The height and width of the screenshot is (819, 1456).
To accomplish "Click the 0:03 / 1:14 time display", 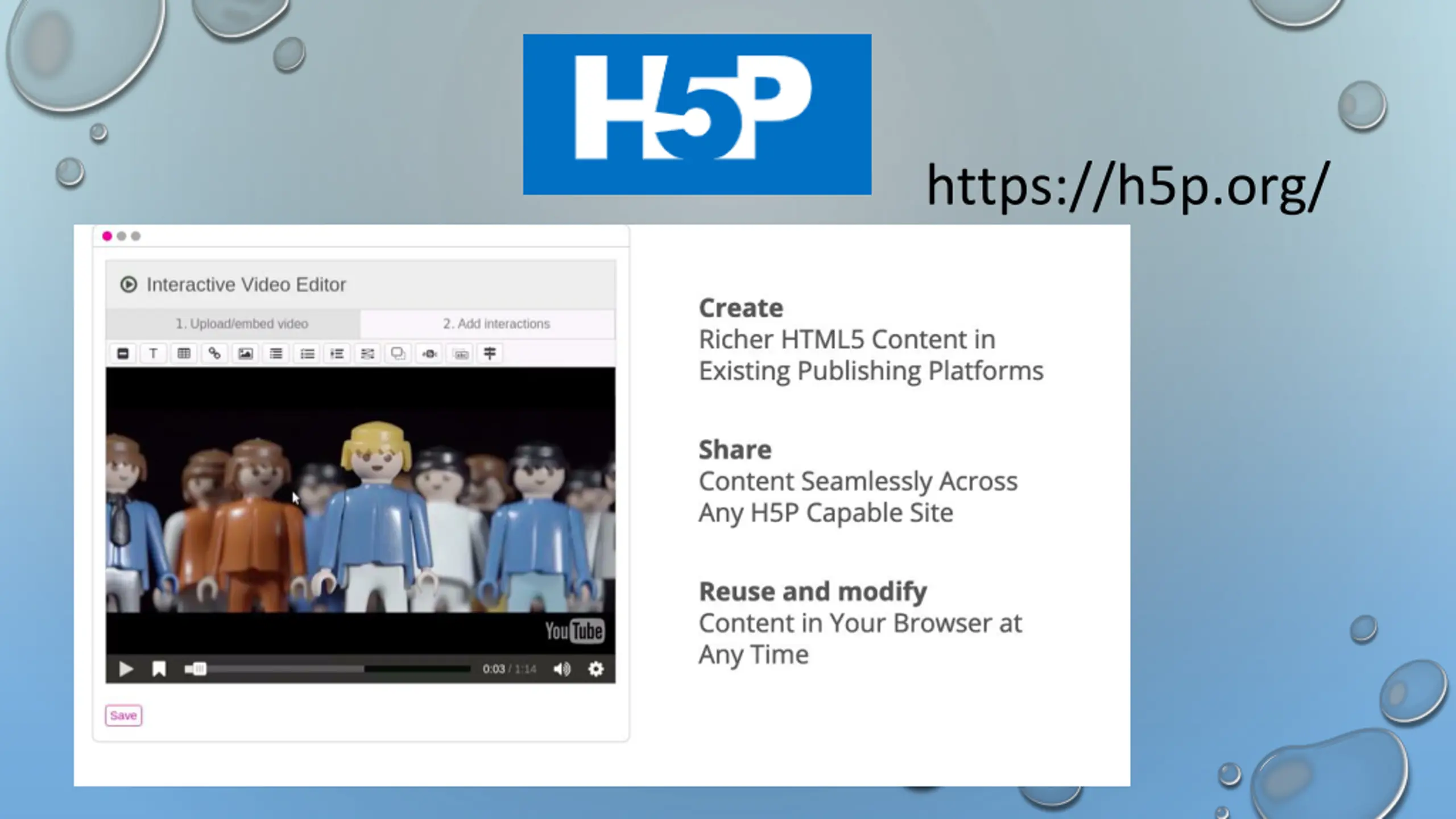I will (509, 669).
